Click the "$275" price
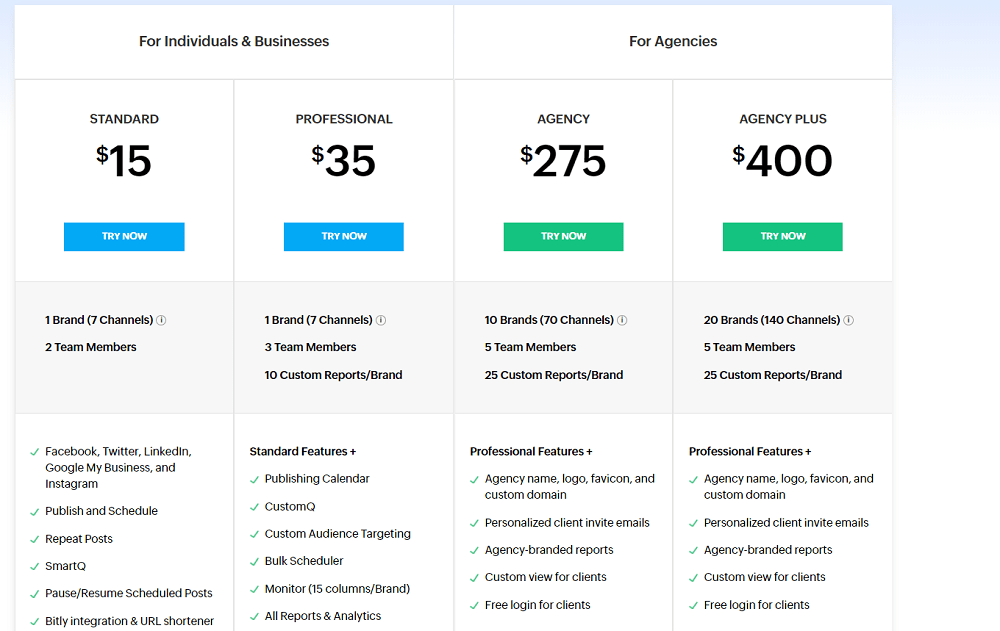Viewport: 1000px width, 631px height. [x=562, y=160]
